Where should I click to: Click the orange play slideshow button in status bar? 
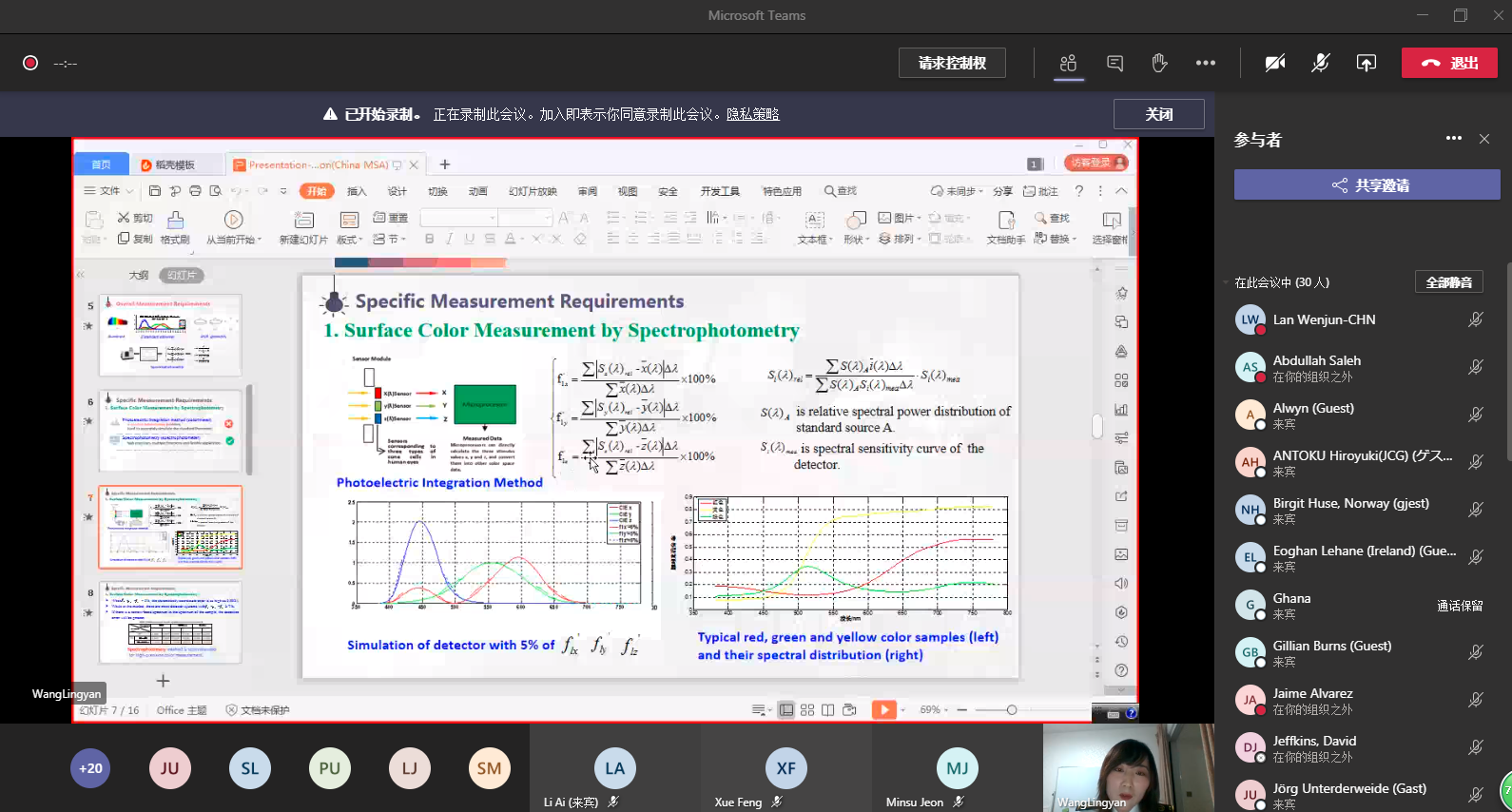click(883, 709)
